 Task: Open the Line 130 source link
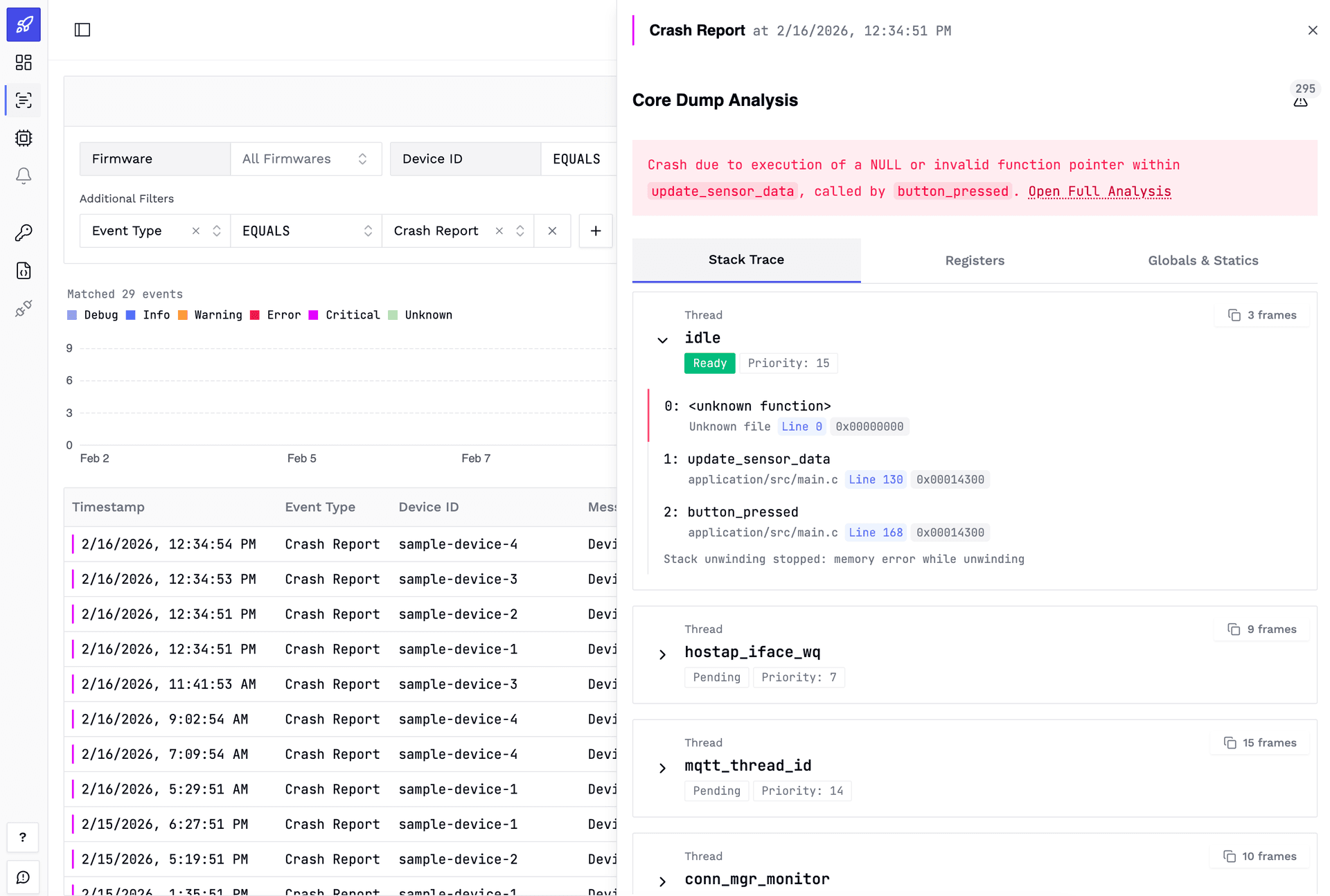pyautogui.click(x=876, y=480)
